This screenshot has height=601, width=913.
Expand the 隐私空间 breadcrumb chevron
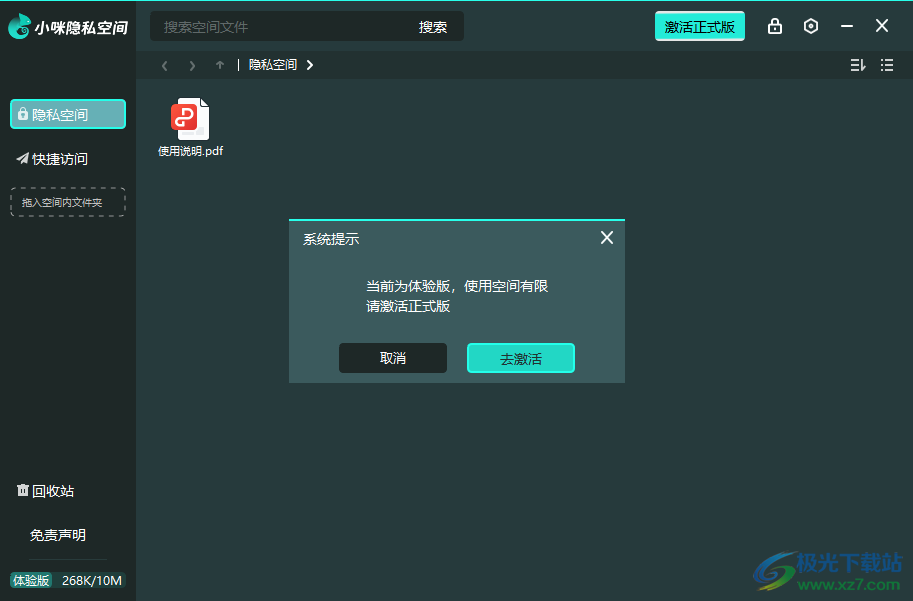pos(309,63)
